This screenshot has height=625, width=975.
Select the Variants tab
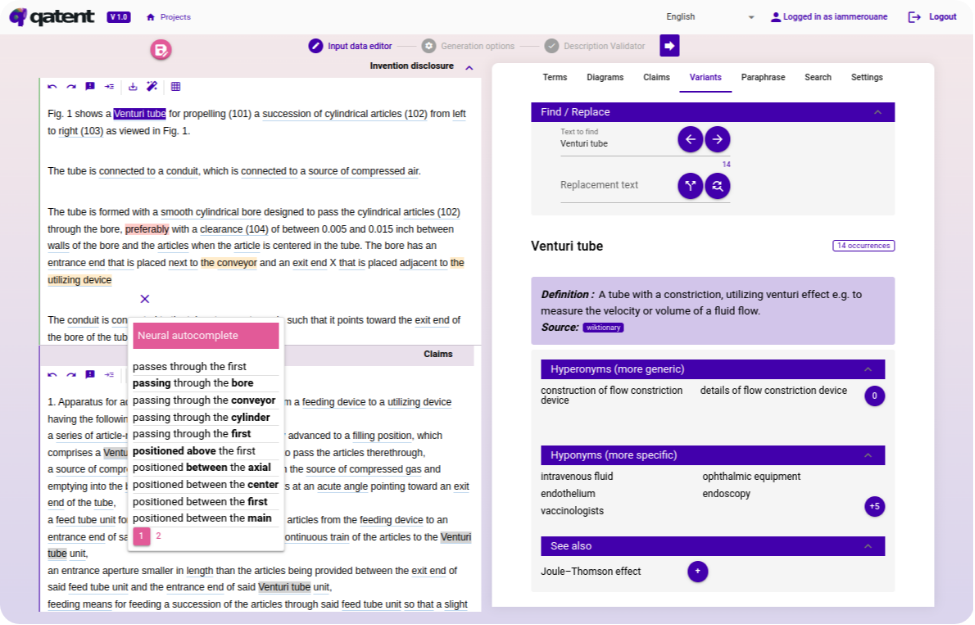(x=705, y=77)
